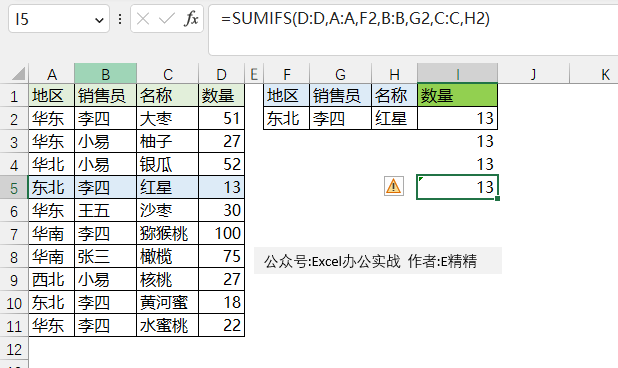Click the Insert Function fx icon
Viewport: 618px width, 368px height.
191,19
